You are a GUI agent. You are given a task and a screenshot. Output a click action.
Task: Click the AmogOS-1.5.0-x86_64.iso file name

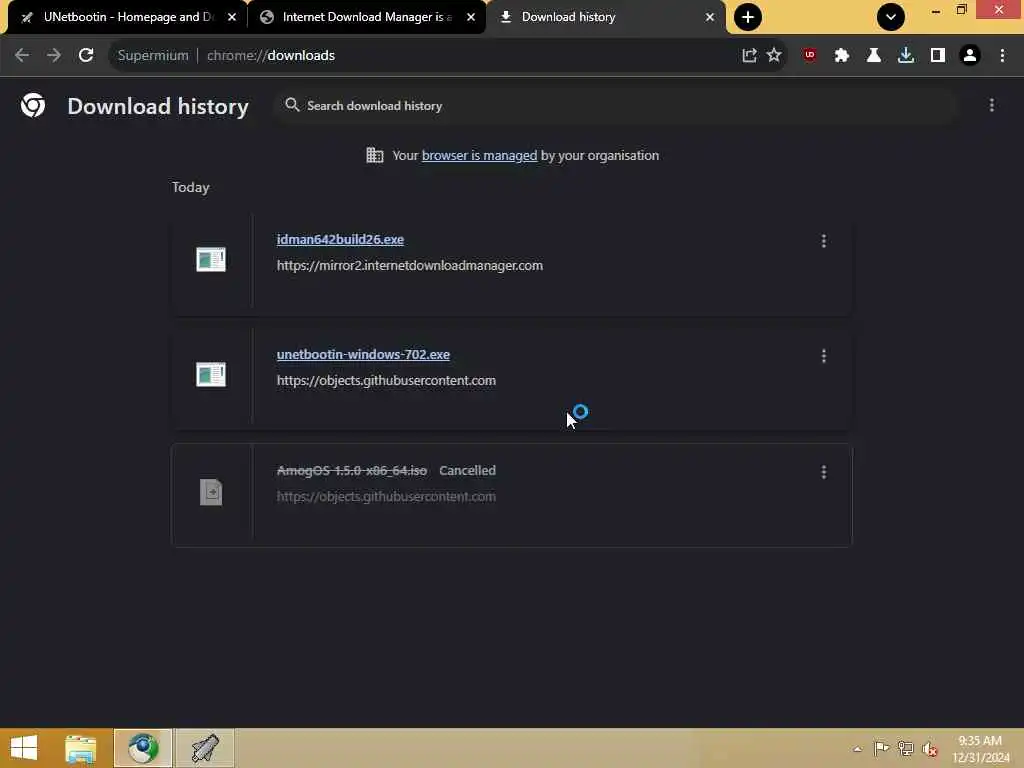[352, 471]
